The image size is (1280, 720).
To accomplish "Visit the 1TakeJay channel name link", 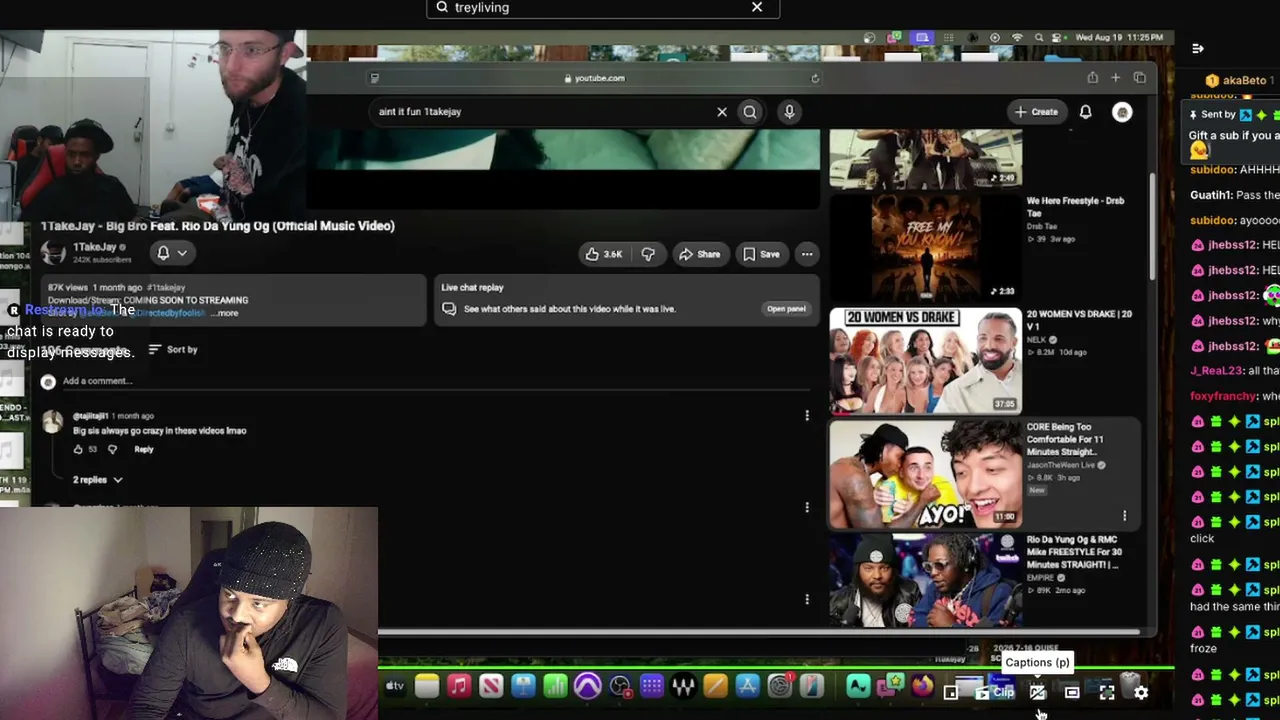I will 94,247.
